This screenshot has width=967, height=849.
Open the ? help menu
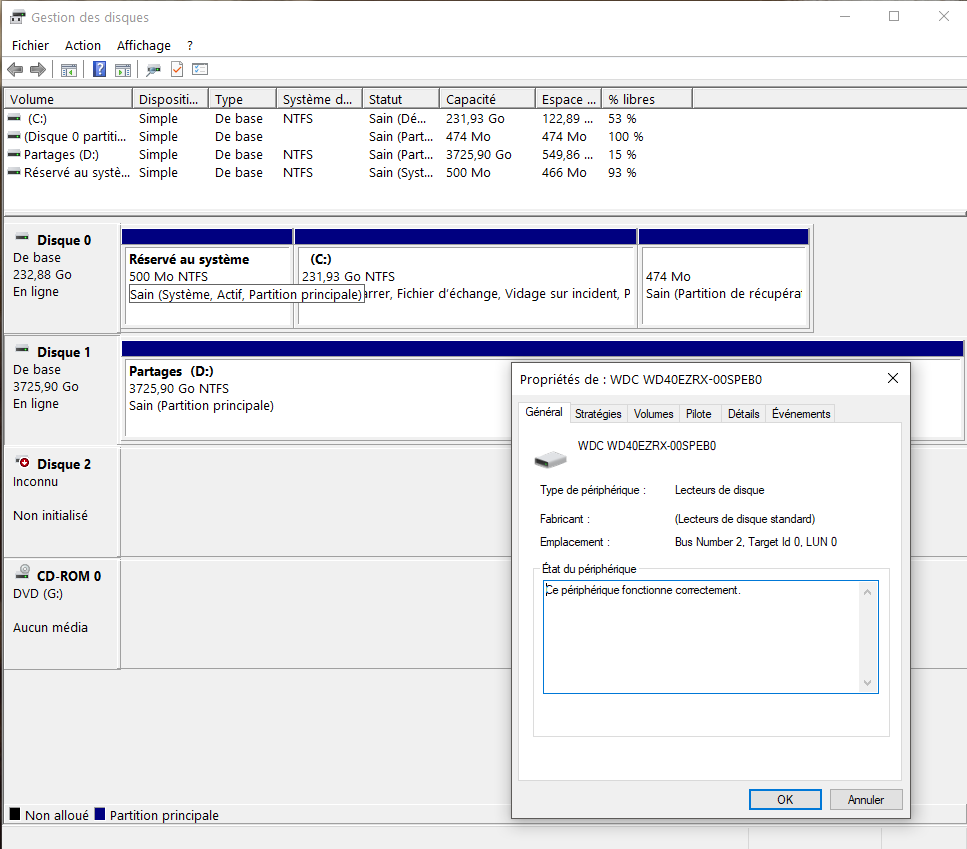[190, 46]
